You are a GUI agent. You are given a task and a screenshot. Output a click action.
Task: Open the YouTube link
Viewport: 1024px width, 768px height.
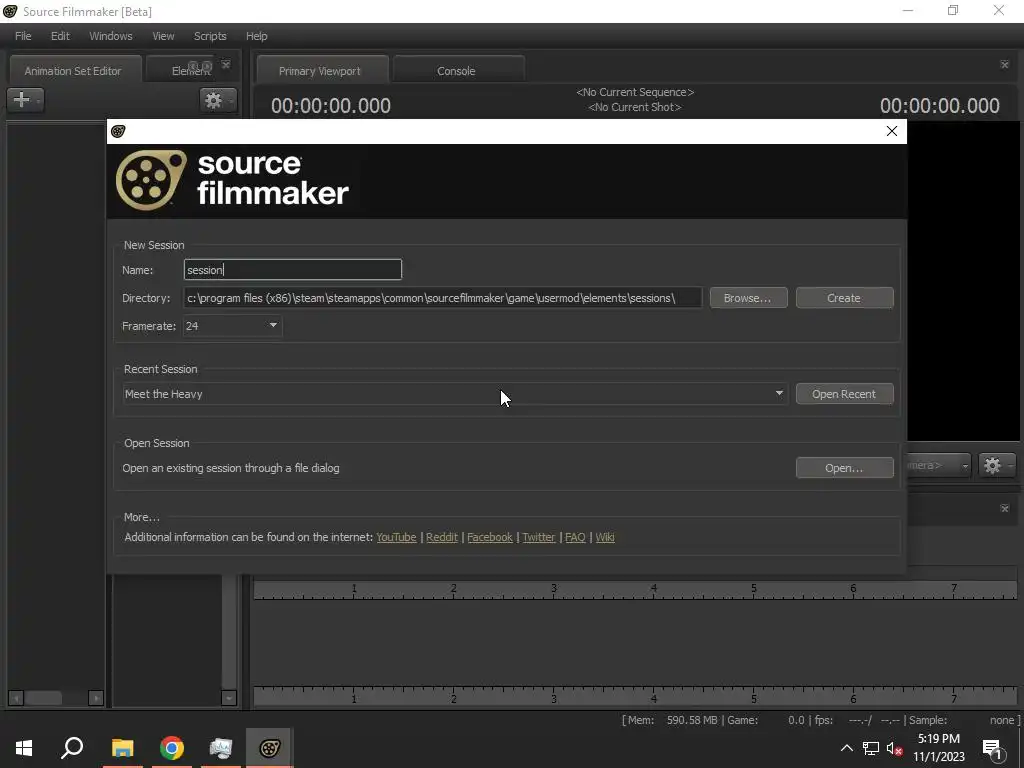(x=396, y=537)
